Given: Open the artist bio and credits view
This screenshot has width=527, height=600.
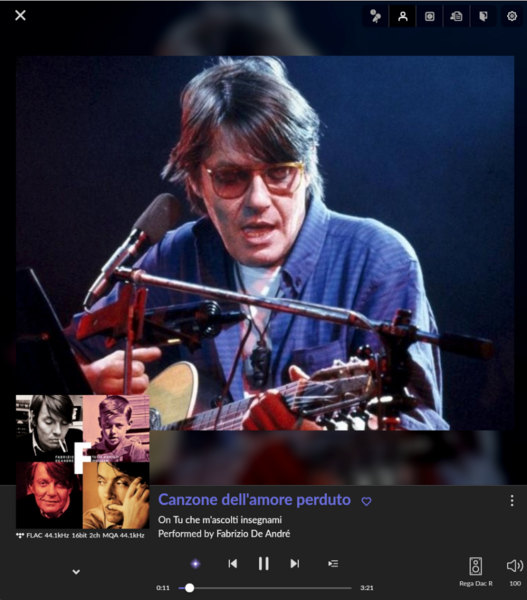Looking at the screenshot, I should (x=456, y=16).
